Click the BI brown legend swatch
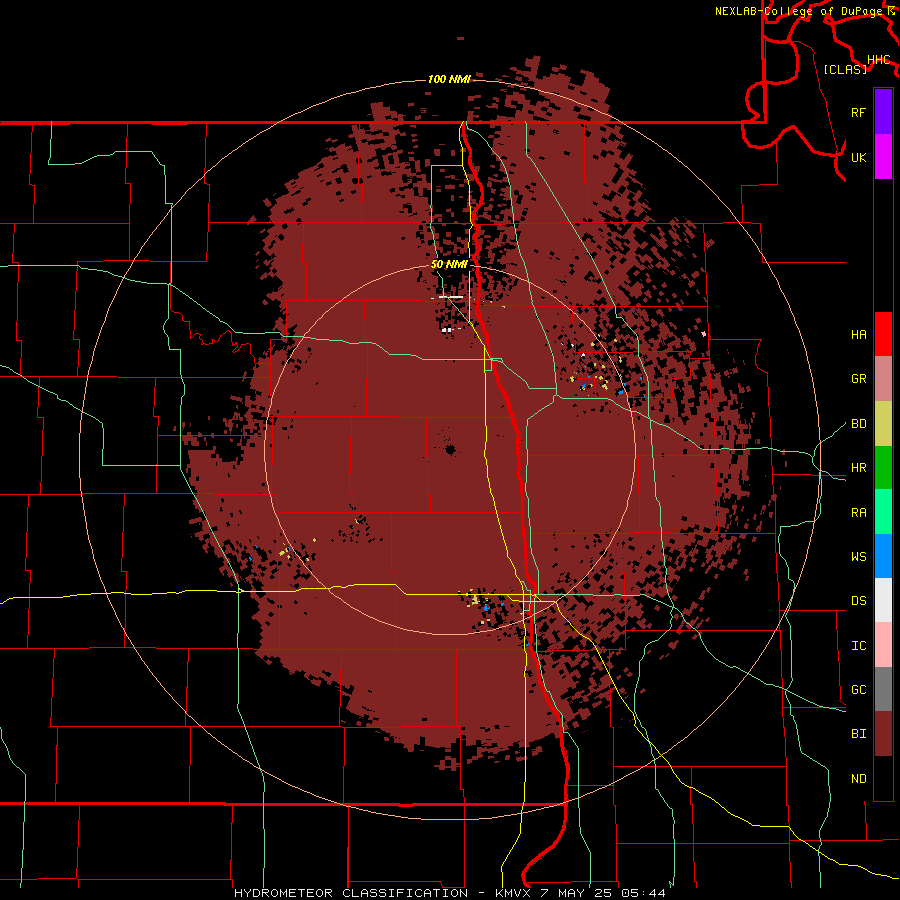Viewport: 900px width, 900px height. 883,734
